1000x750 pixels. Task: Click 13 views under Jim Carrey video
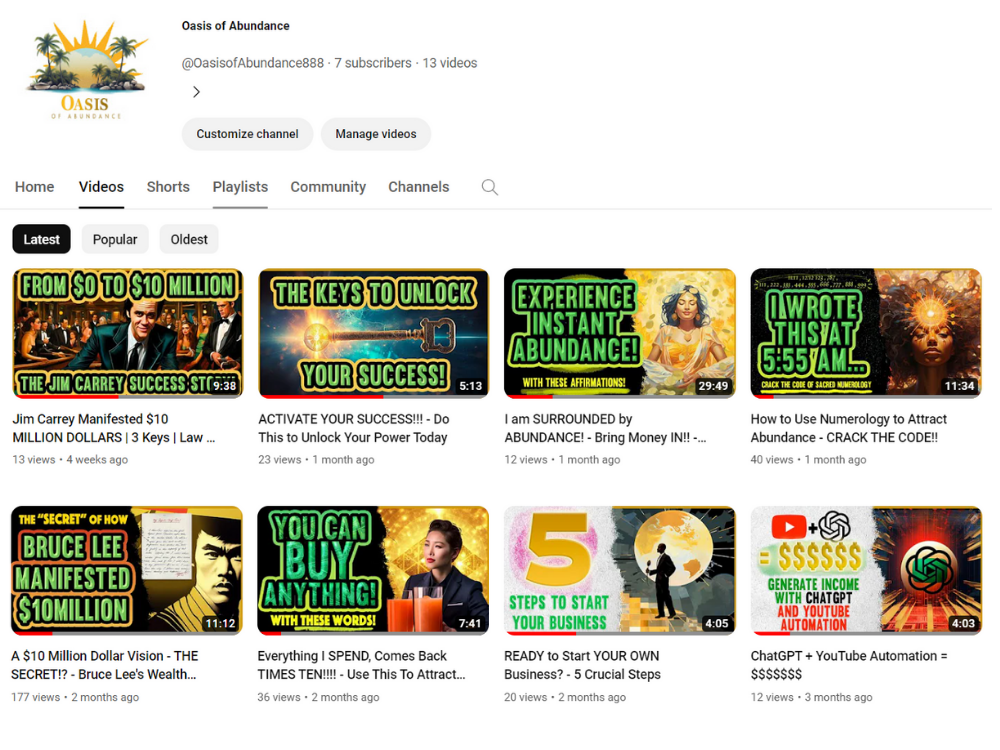(34, 460)
